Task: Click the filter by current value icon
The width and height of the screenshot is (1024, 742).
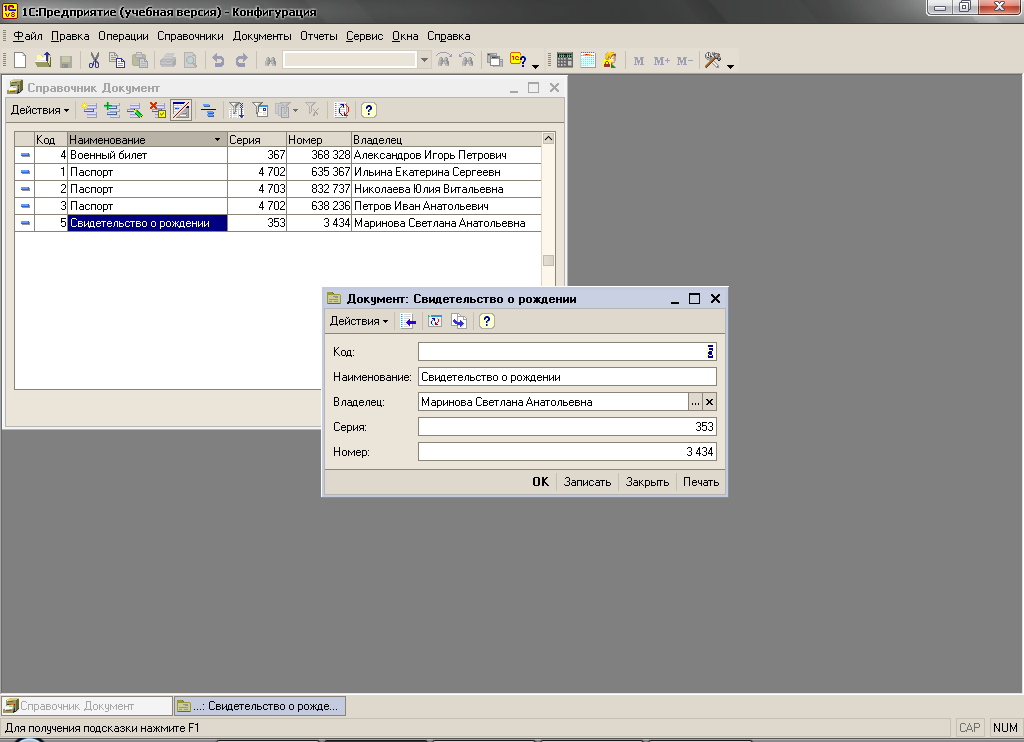Action: click(x=237, y=110)
